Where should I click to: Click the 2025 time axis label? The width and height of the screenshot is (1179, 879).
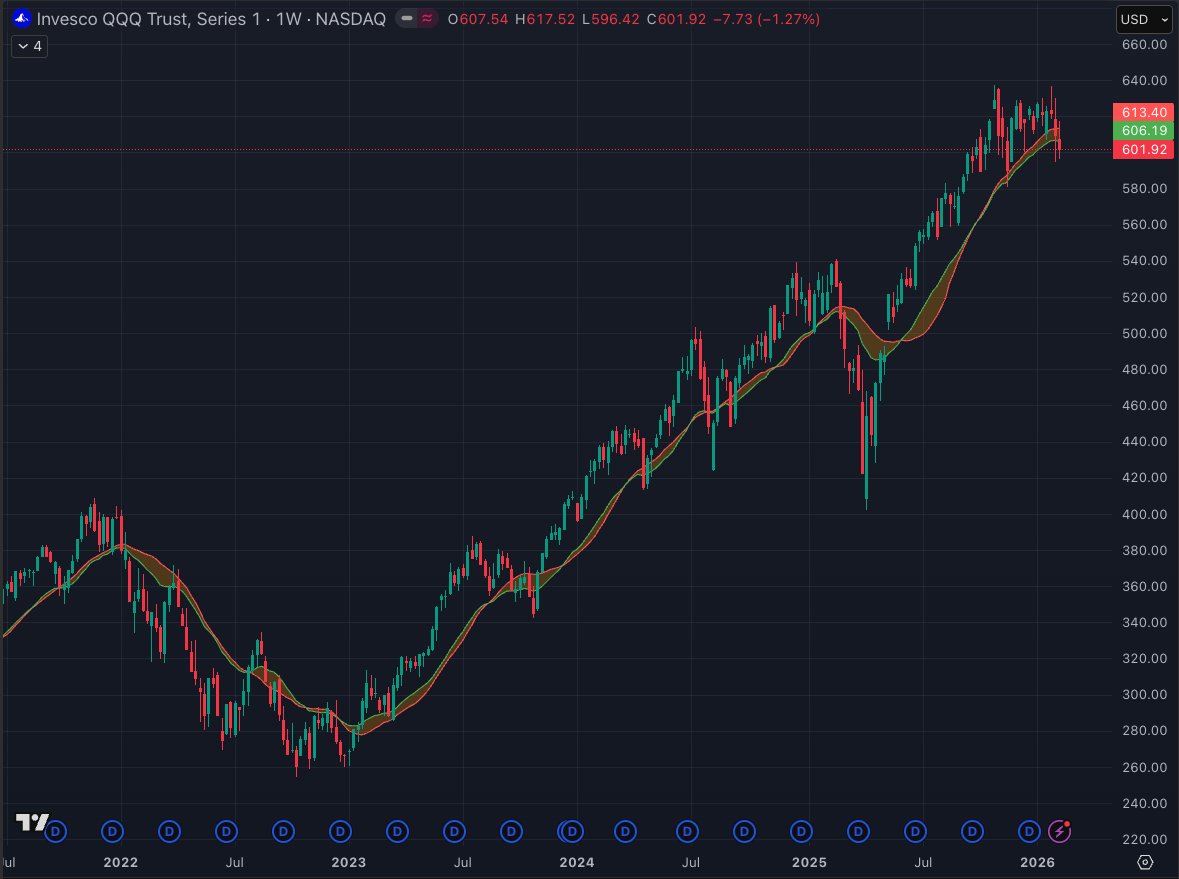tap(809, 862)
